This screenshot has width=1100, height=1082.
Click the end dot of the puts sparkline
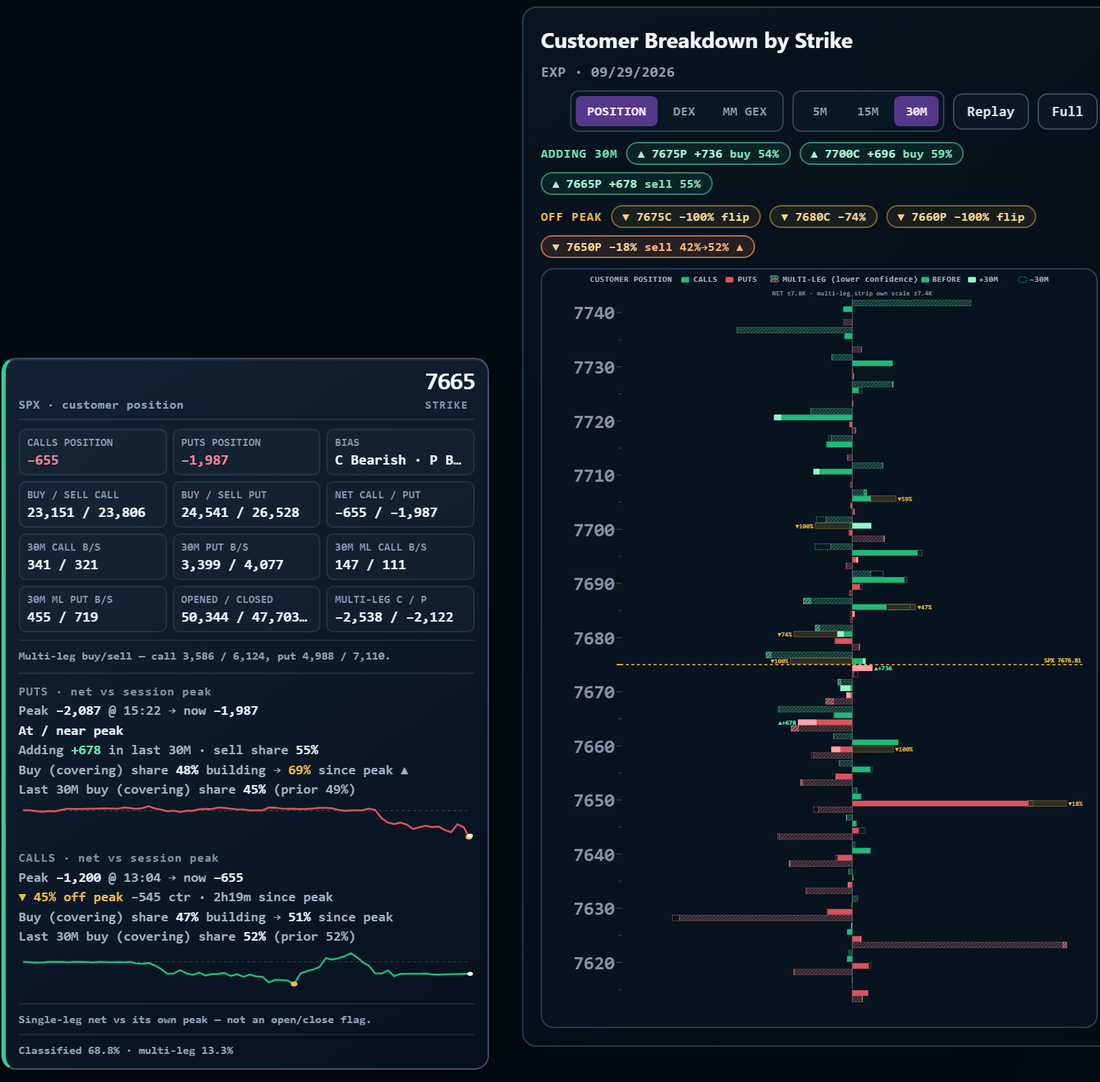(x=469, y=836)
